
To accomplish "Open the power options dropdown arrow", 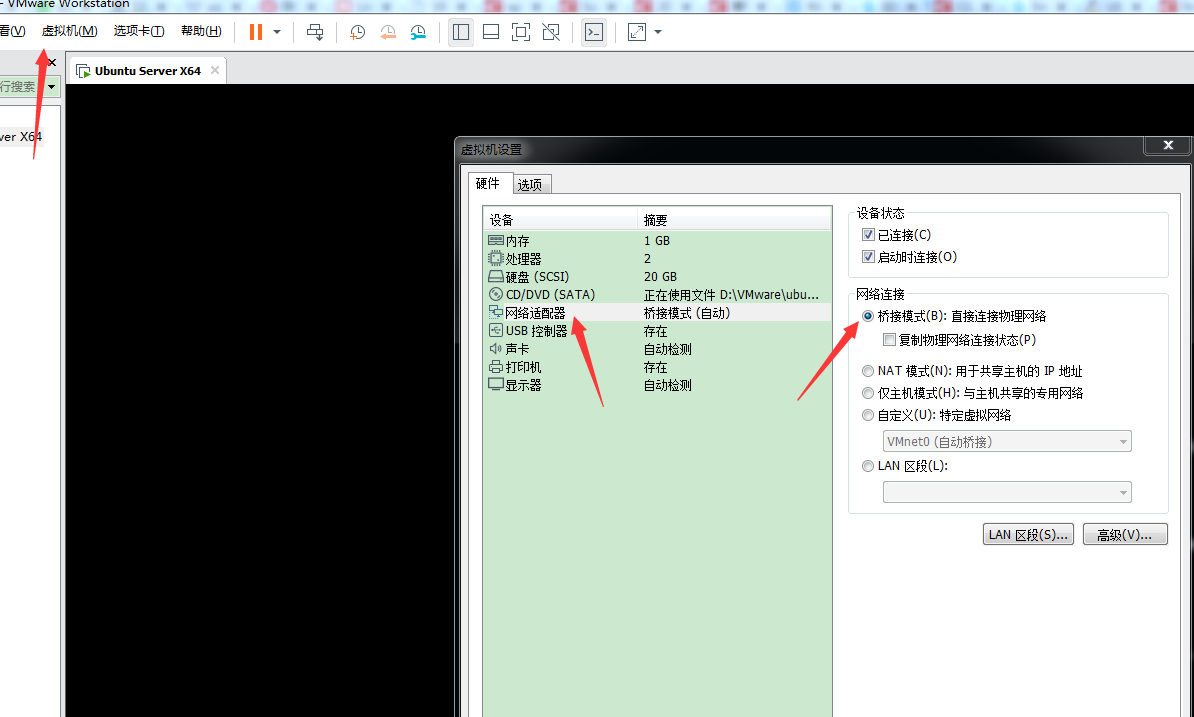I will pyautogui.click(x=277, y=32).
